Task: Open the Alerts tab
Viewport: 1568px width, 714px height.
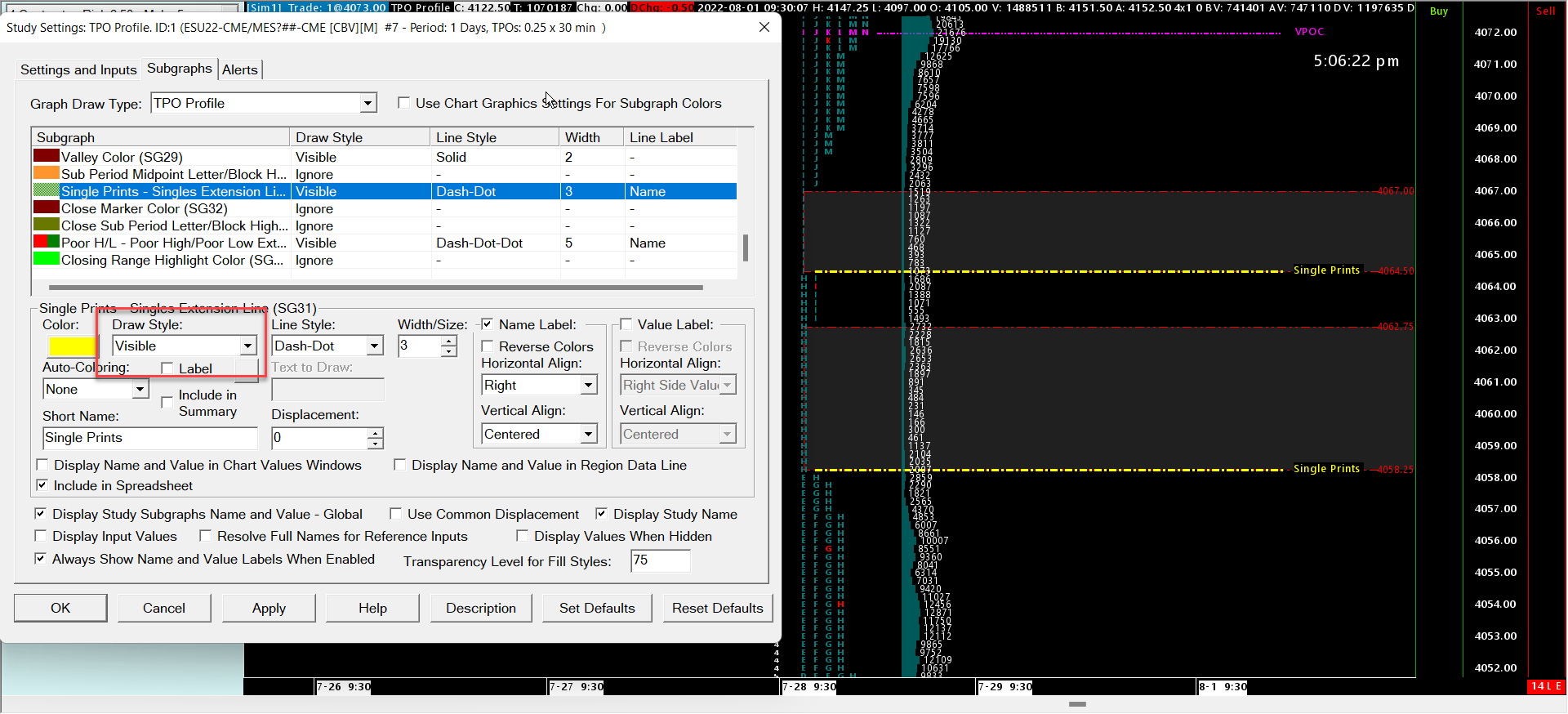Action: [240, 69]
